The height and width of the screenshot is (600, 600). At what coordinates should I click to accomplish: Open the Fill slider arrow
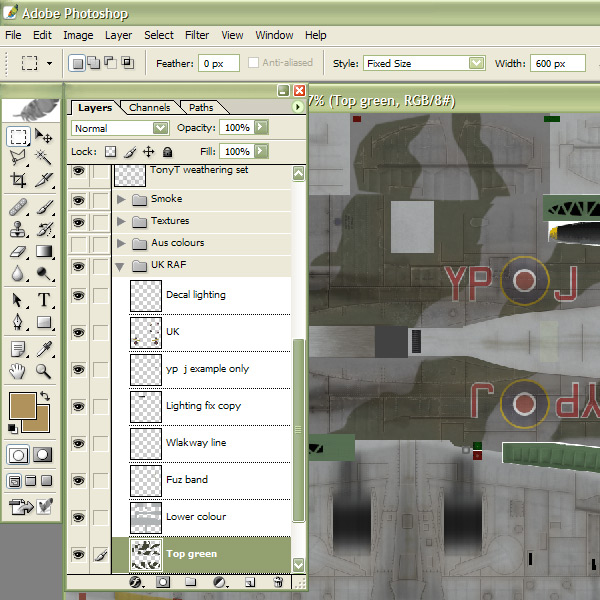(261, 151)
